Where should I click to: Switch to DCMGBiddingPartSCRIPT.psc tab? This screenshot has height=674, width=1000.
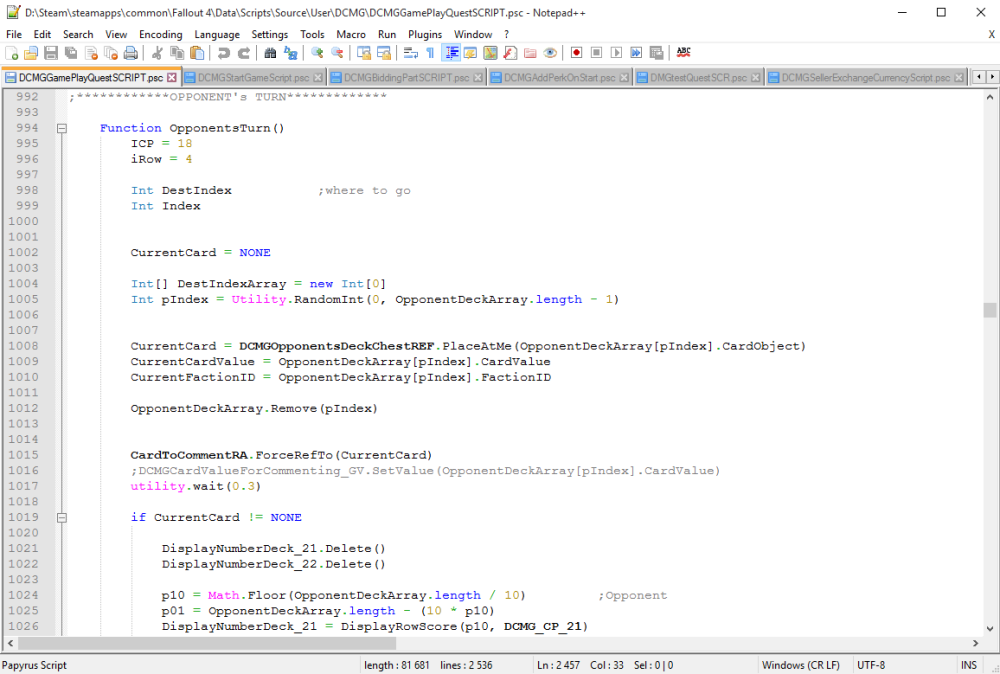[406, 78]
